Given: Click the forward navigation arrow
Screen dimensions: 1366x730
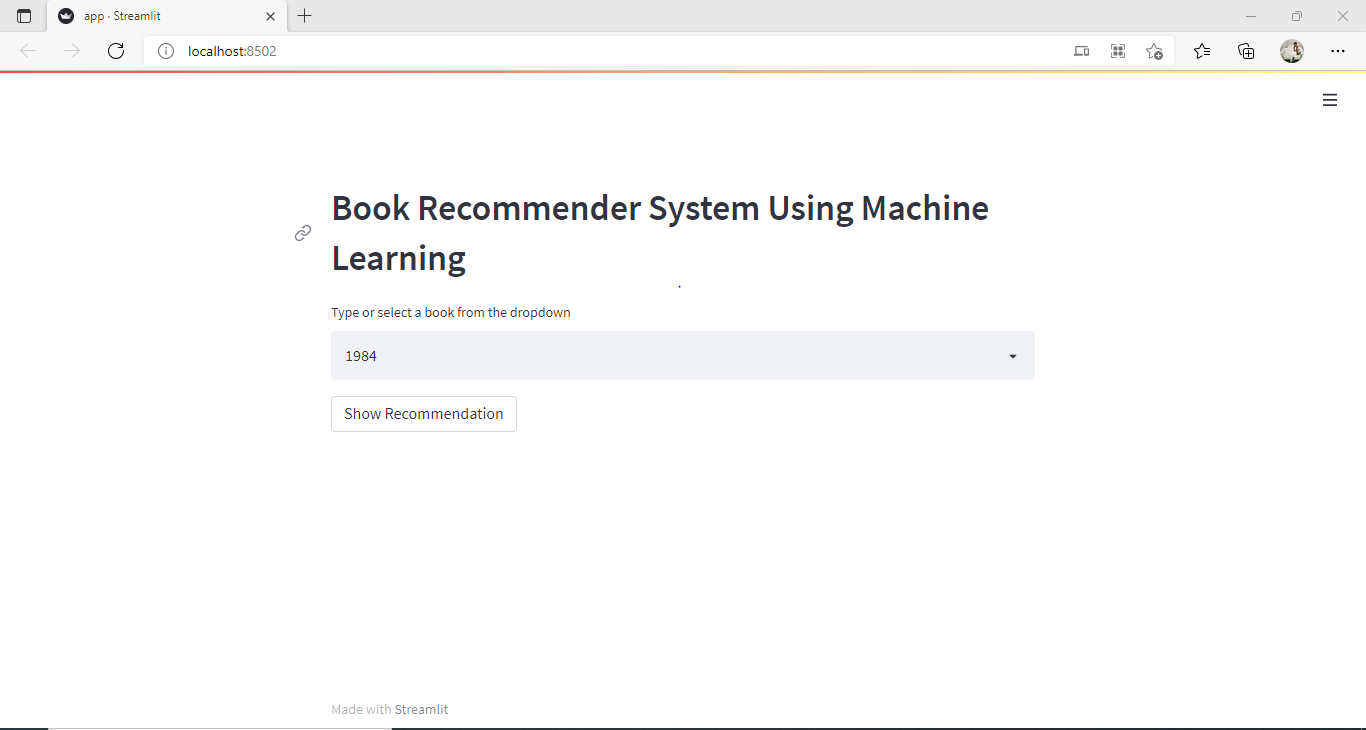Looking at the screenshot, I should tap(72, 51).
